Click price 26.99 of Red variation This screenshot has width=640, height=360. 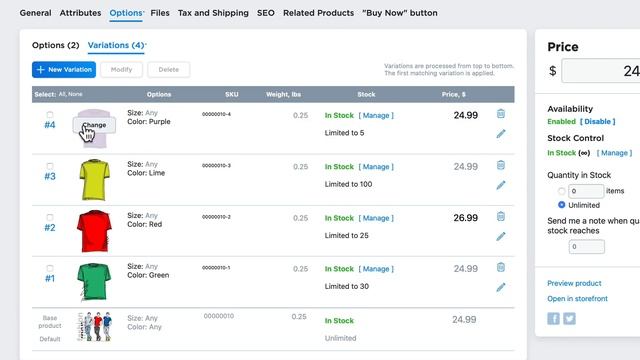click(x=465, y=218)
